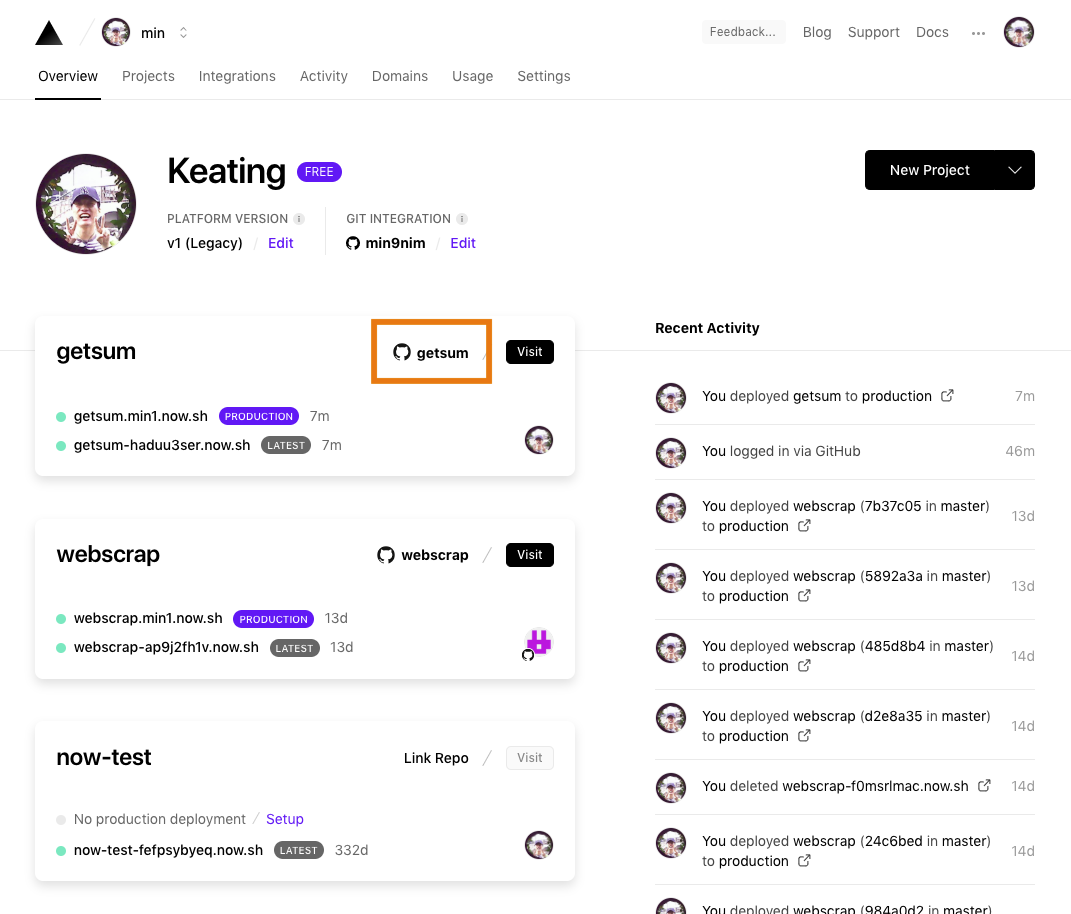This screenshot has height=914, width=1071.
Task: Open the Domains tab
Action: point(399,76)
